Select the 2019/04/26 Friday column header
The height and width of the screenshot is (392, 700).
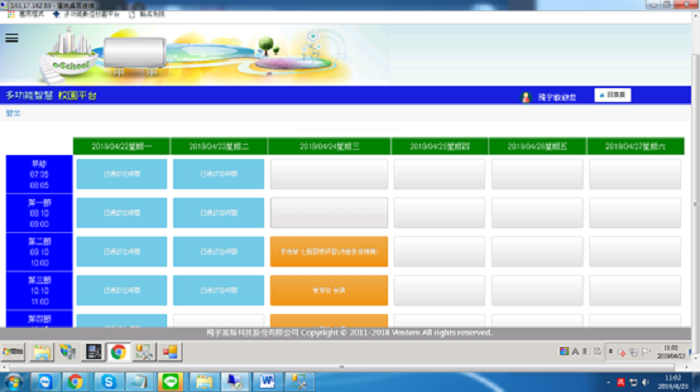pyautogui.click(x=538, y=146)
